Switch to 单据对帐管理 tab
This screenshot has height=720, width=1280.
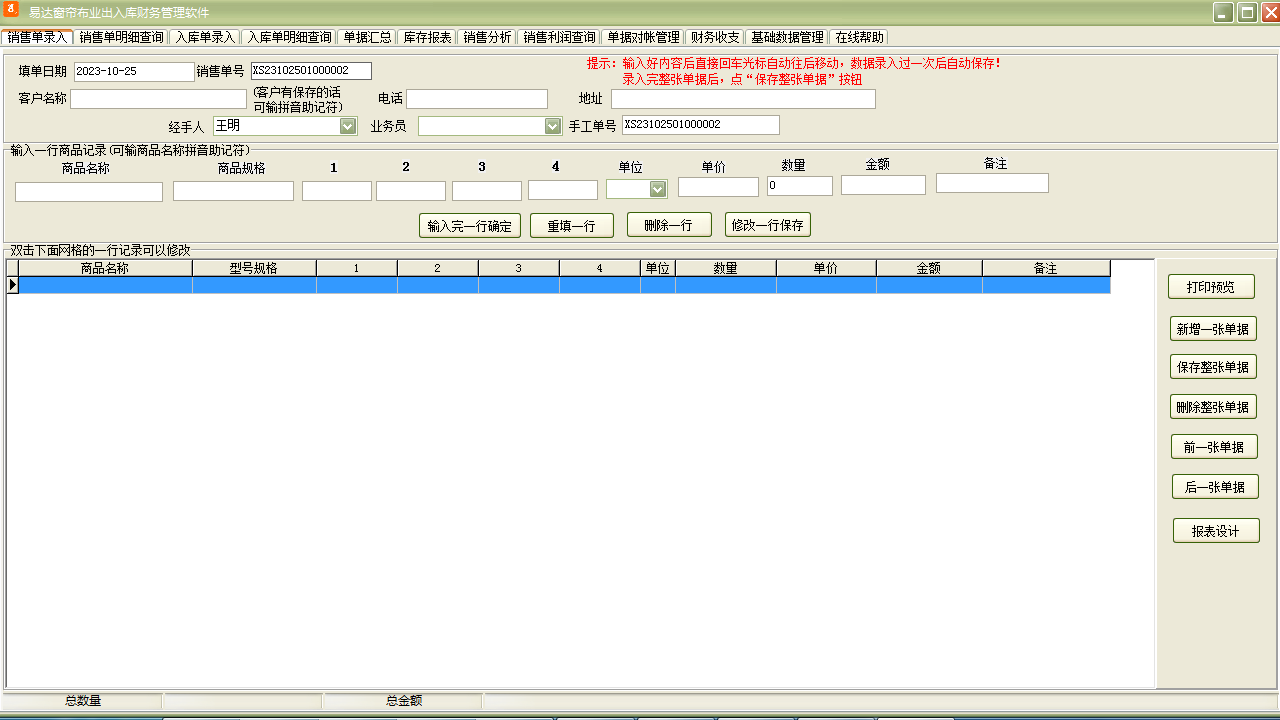click(x=643, y=37)
